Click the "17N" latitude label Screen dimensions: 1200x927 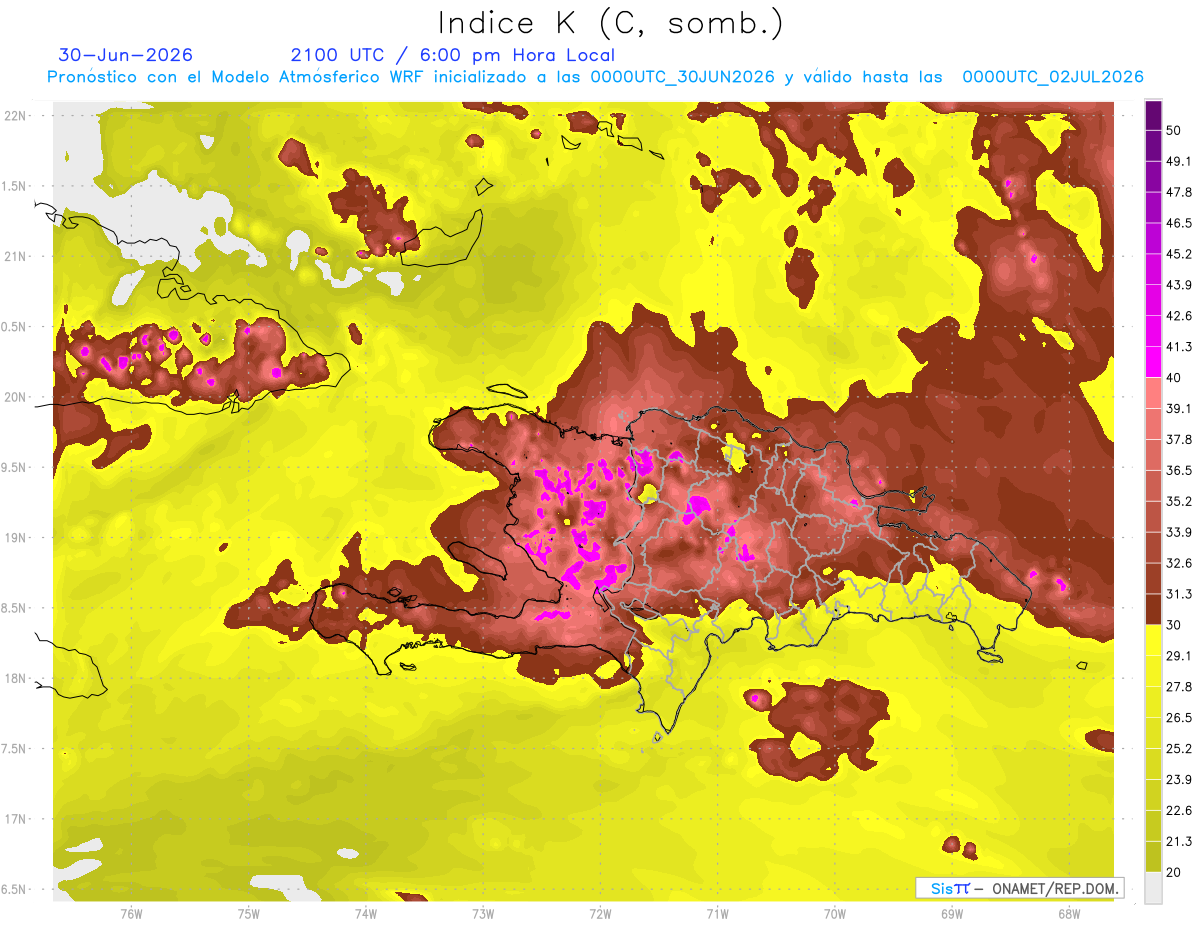(x=16, y=819)
